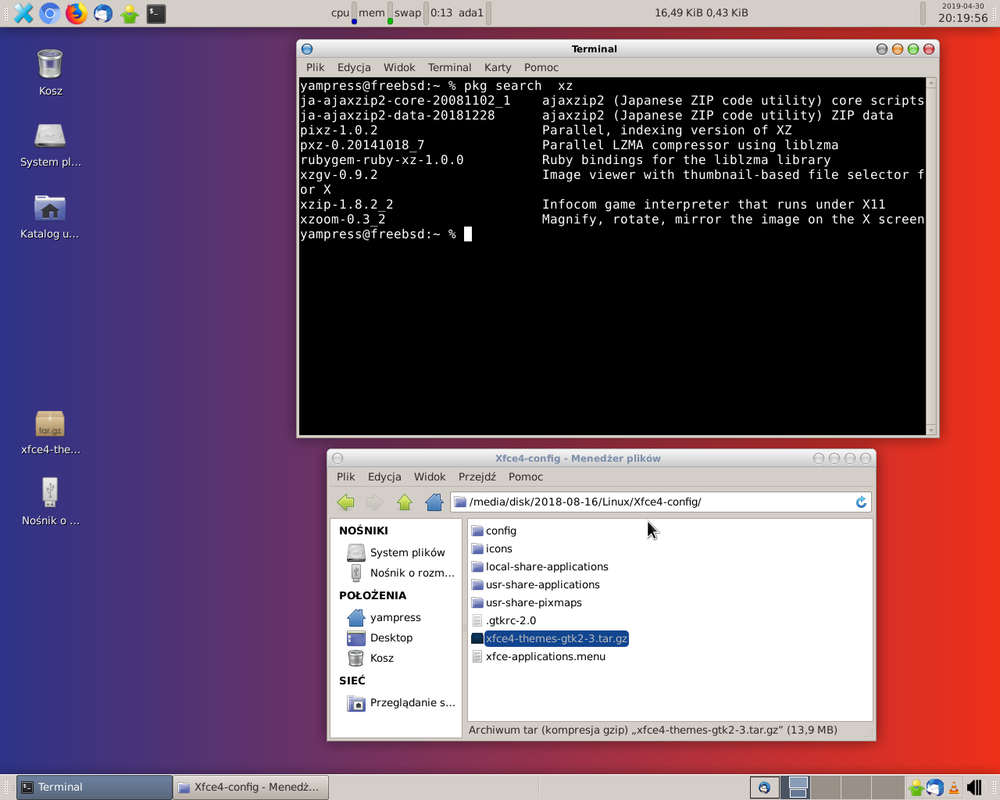Open the volume speaker icon in tray

974,787
